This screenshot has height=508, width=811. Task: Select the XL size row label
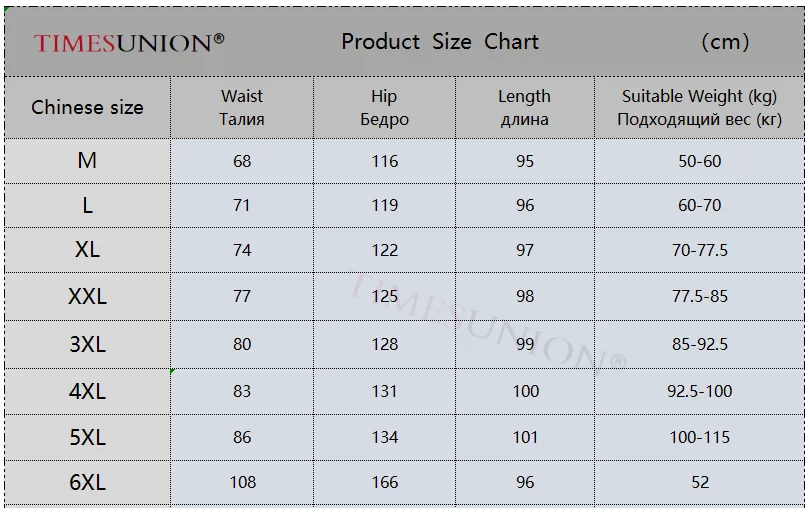[87, 250]
